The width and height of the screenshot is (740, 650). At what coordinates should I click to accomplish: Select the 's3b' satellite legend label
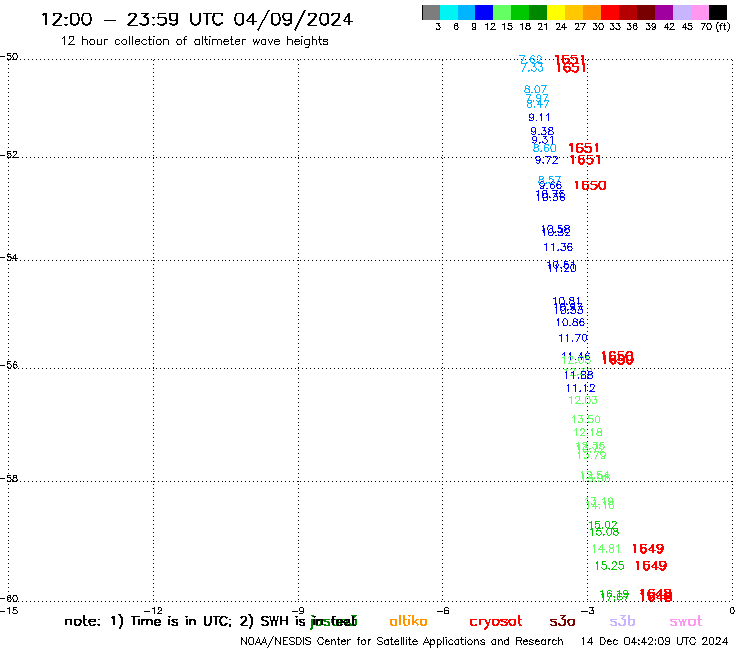pos(622,621)
